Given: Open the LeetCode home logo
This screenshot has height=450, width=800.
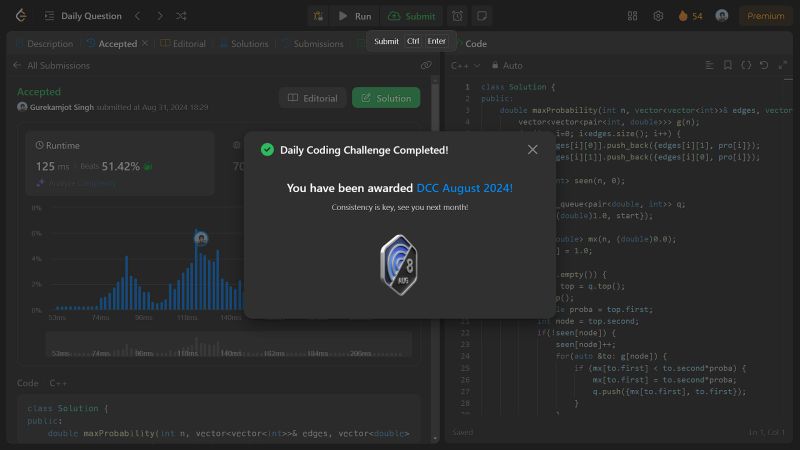Looking at the screenshot, I should 21,16.
